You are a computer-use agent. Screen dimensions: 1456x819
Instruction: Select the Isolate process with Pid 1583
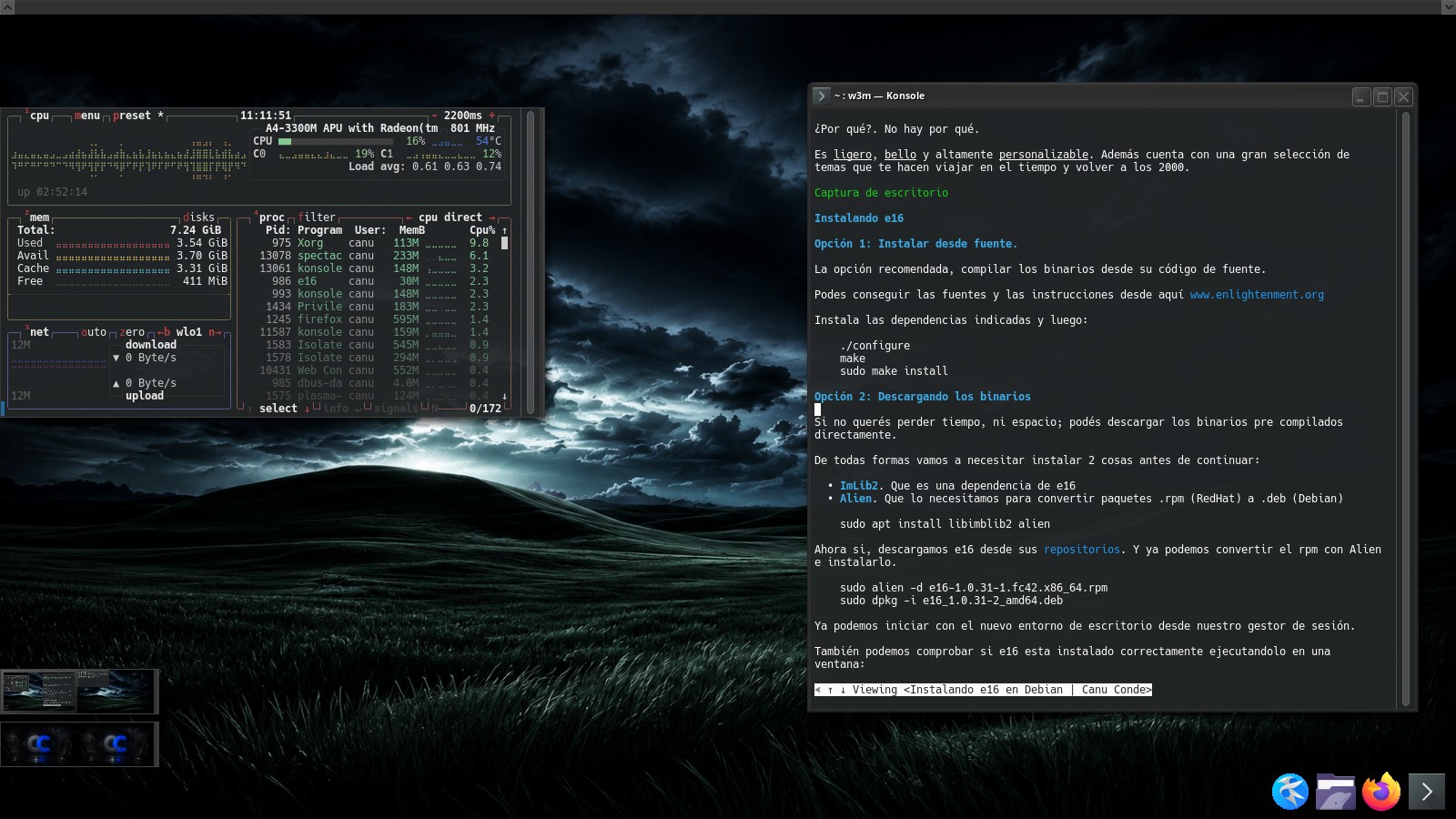(374, 345)
